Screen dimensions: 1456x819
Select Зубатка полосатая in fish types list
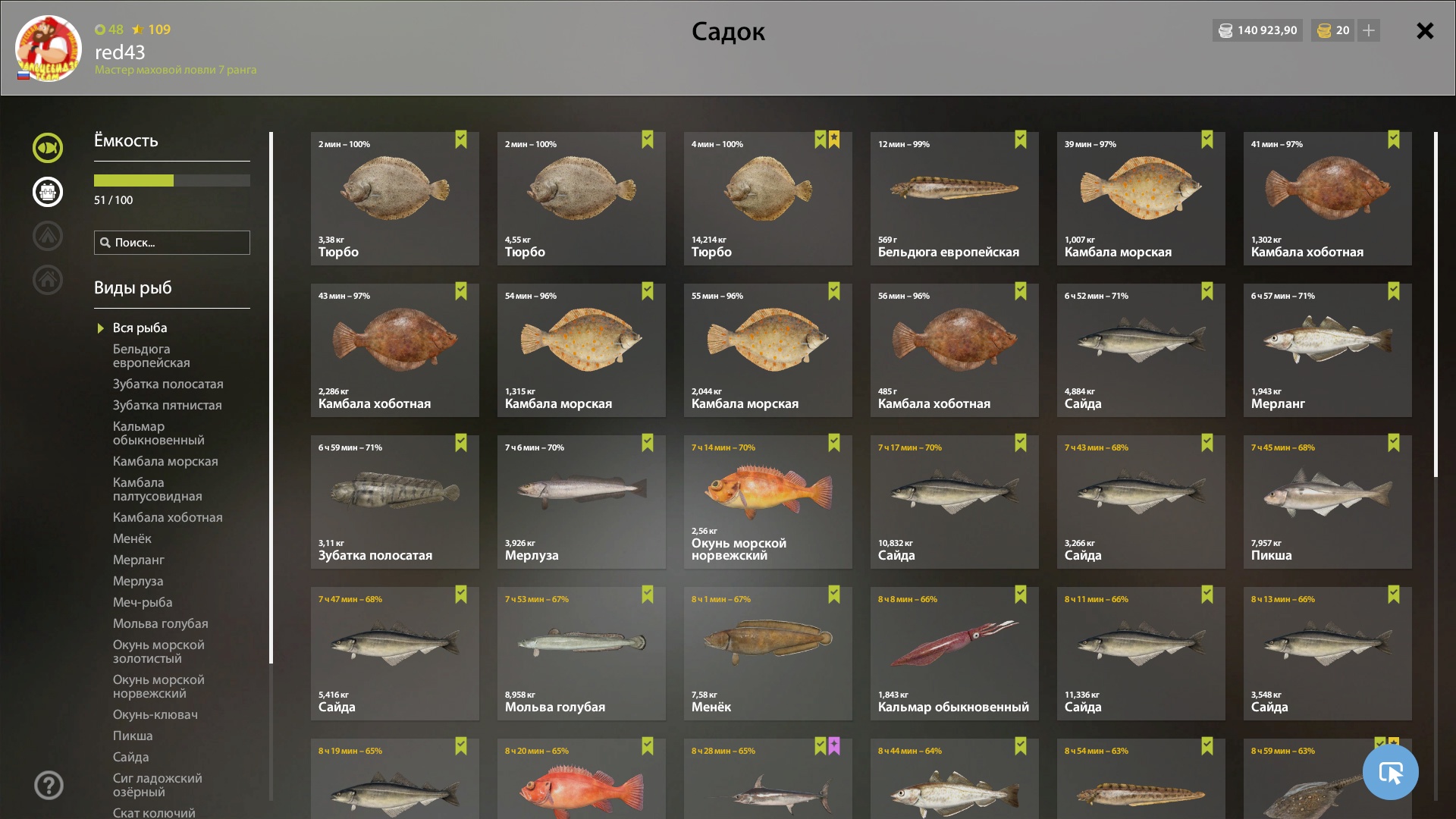click(168, 384)
